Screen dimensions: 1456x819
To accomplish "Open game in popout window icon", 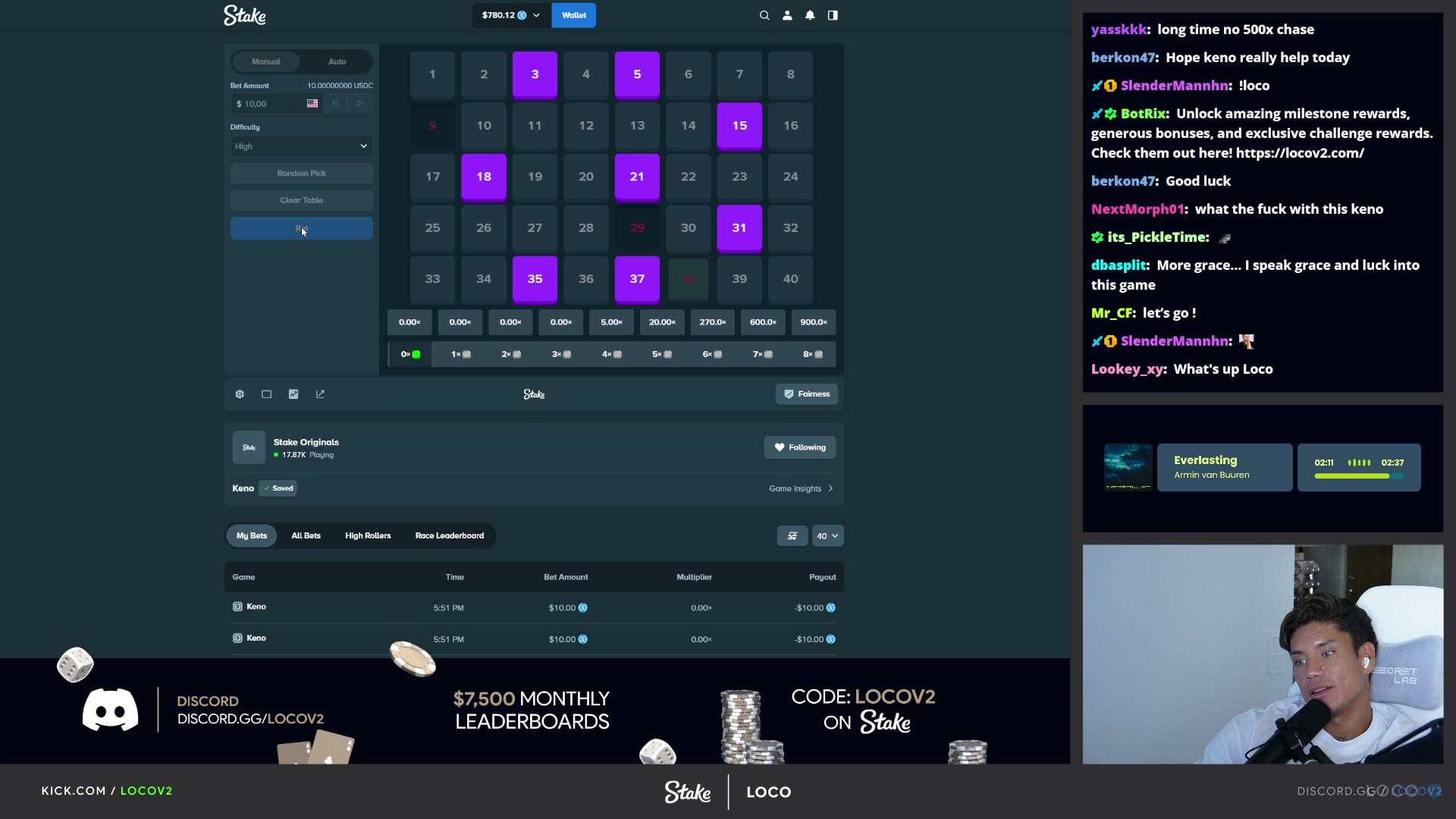I will click(320, 394).
